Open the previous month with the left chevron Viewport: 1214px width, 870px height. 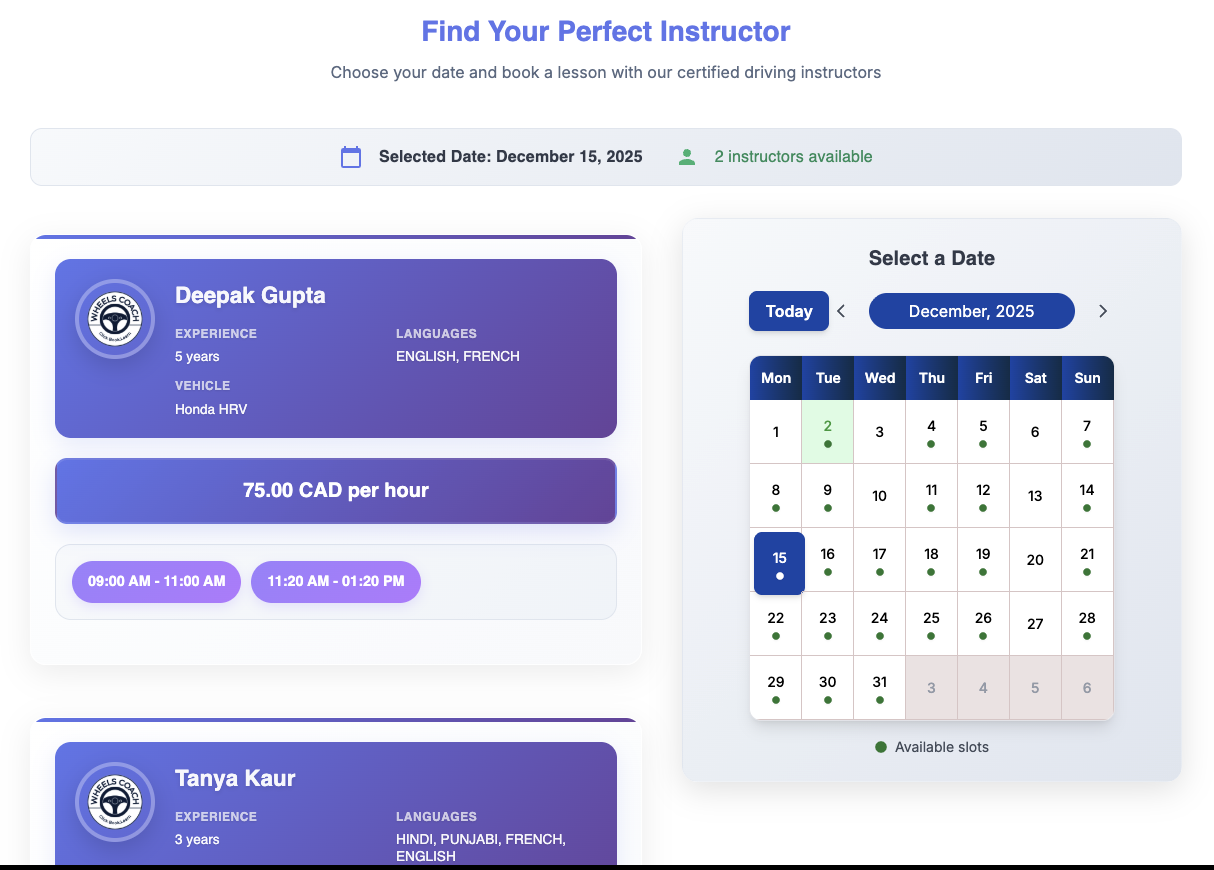[840, 311]
